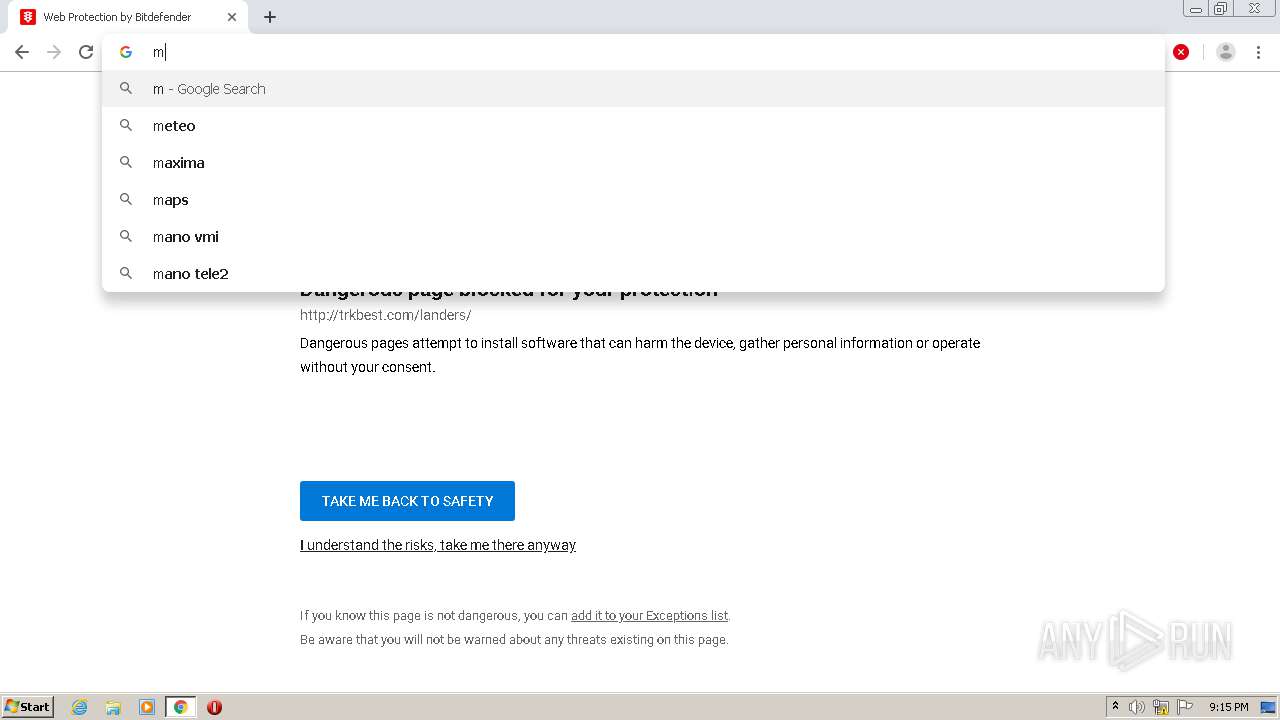Image resolution: width=1280 pixels, height=720 pixels.
Task: Open the Chrome three-dot menu
Action: 1258,52
